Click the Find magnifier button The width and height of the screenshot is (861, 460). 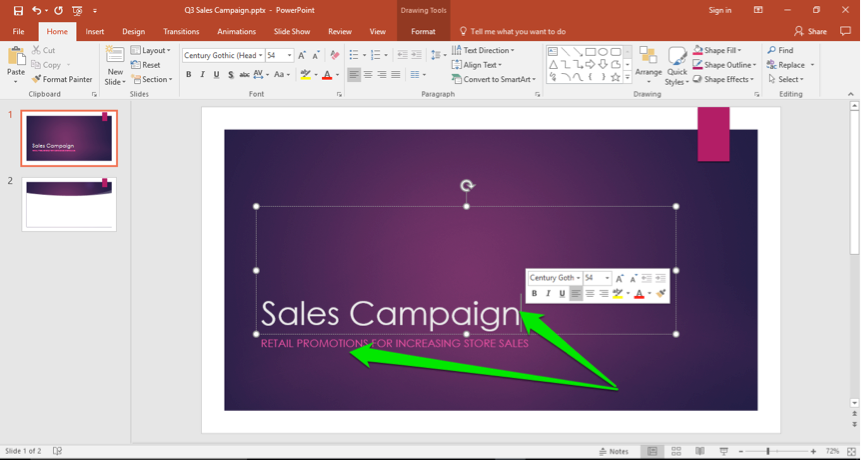click(780, 50)
